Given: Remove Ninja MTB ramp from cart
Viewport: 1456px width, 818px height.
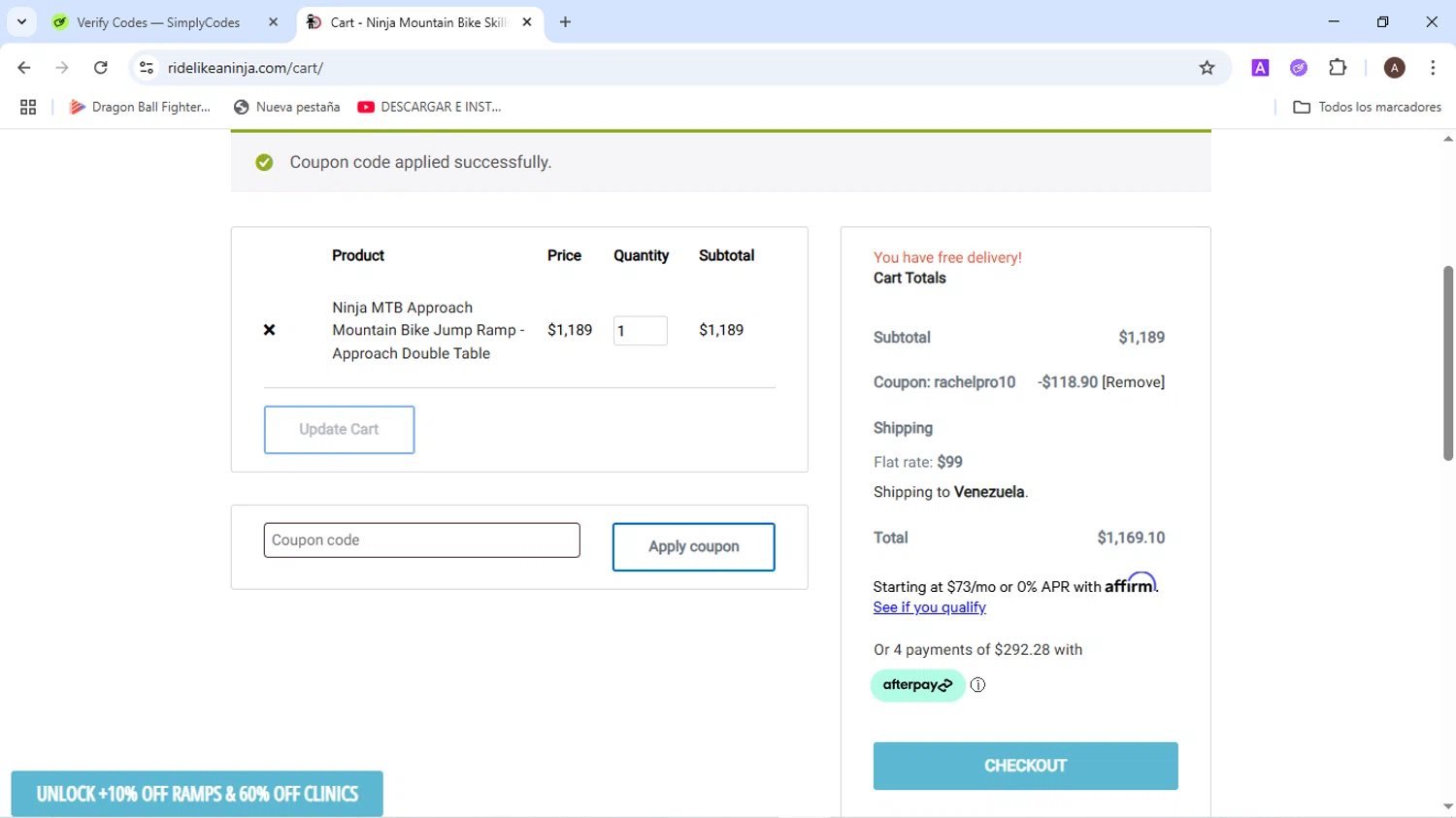Looking at the screenshot, I should 270,330.
